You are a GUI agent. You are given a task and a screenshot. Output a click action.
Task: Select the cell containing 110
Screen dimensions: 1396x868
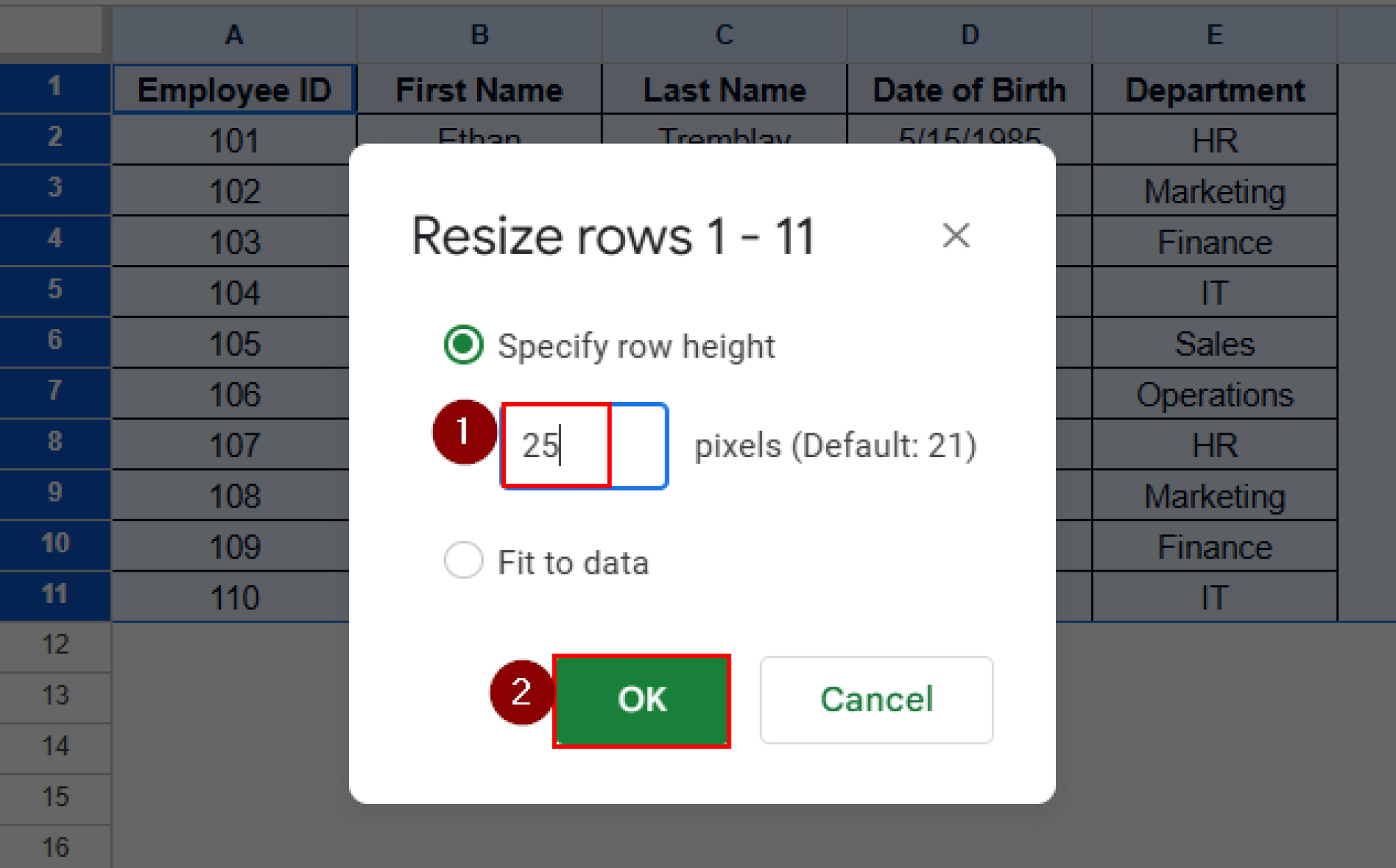click(234, 598)
